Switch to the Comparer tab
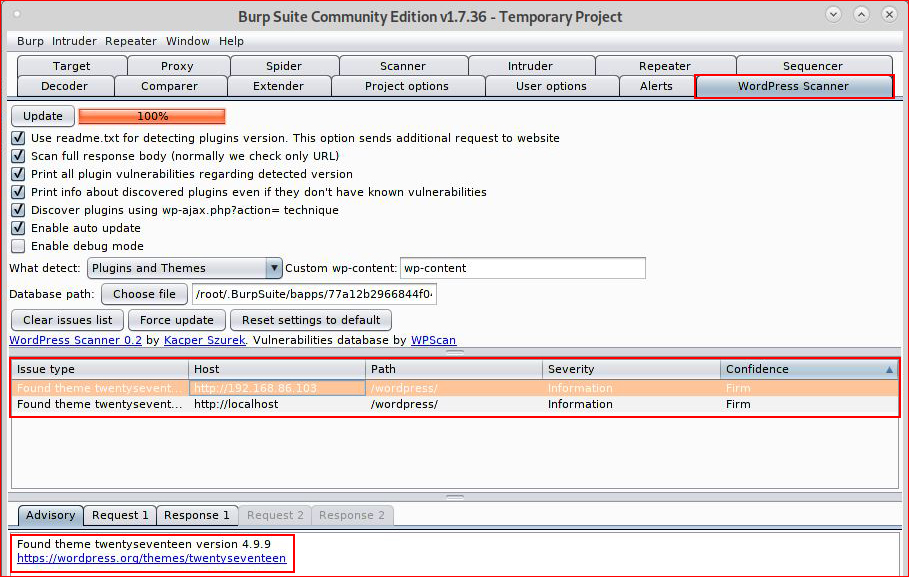The width and height of the screenshot is (909, 577). [x=169, y=86]
